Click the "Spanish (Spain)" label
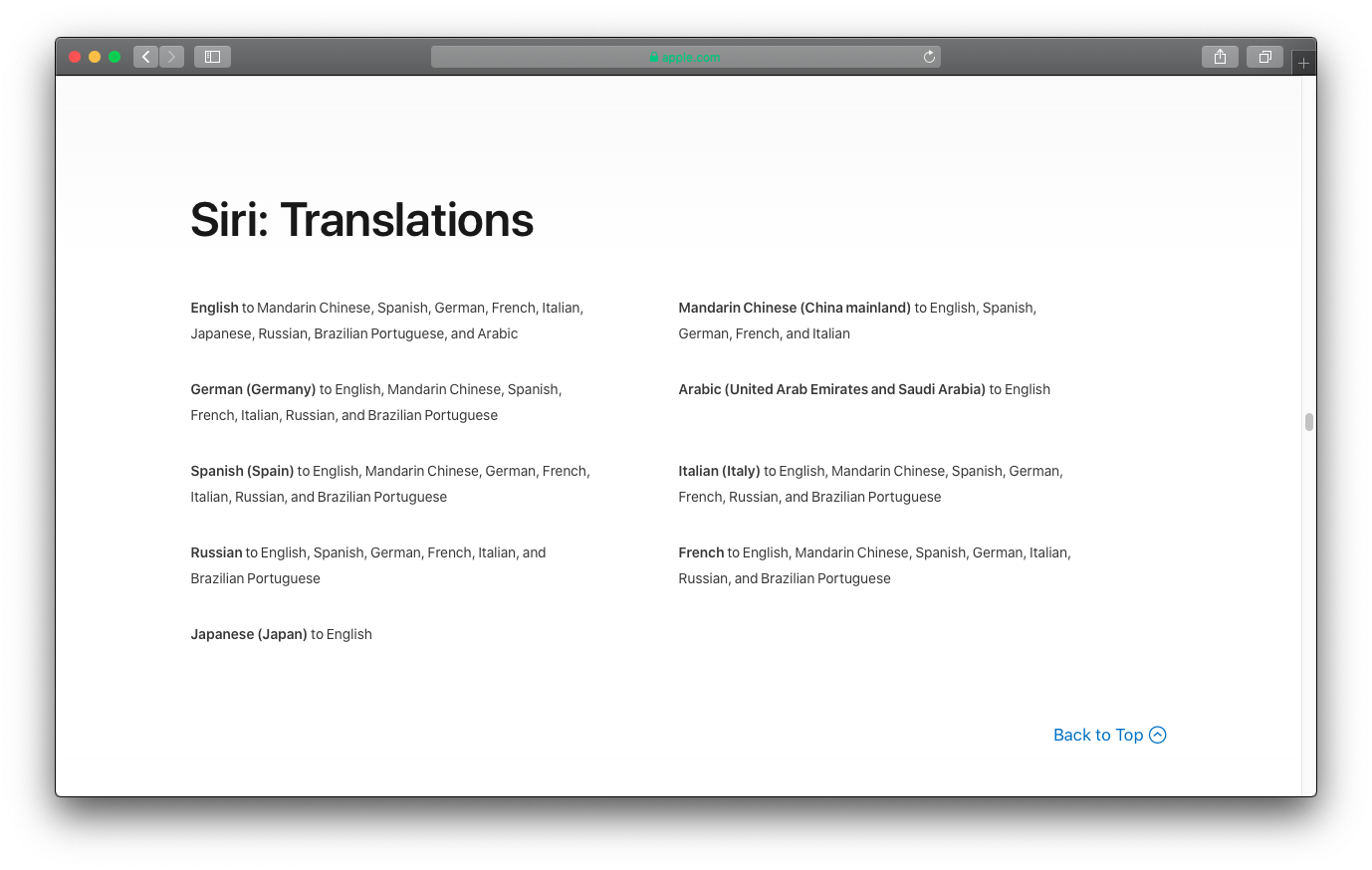Screen dimensions: 1372x870 point(242,471)
